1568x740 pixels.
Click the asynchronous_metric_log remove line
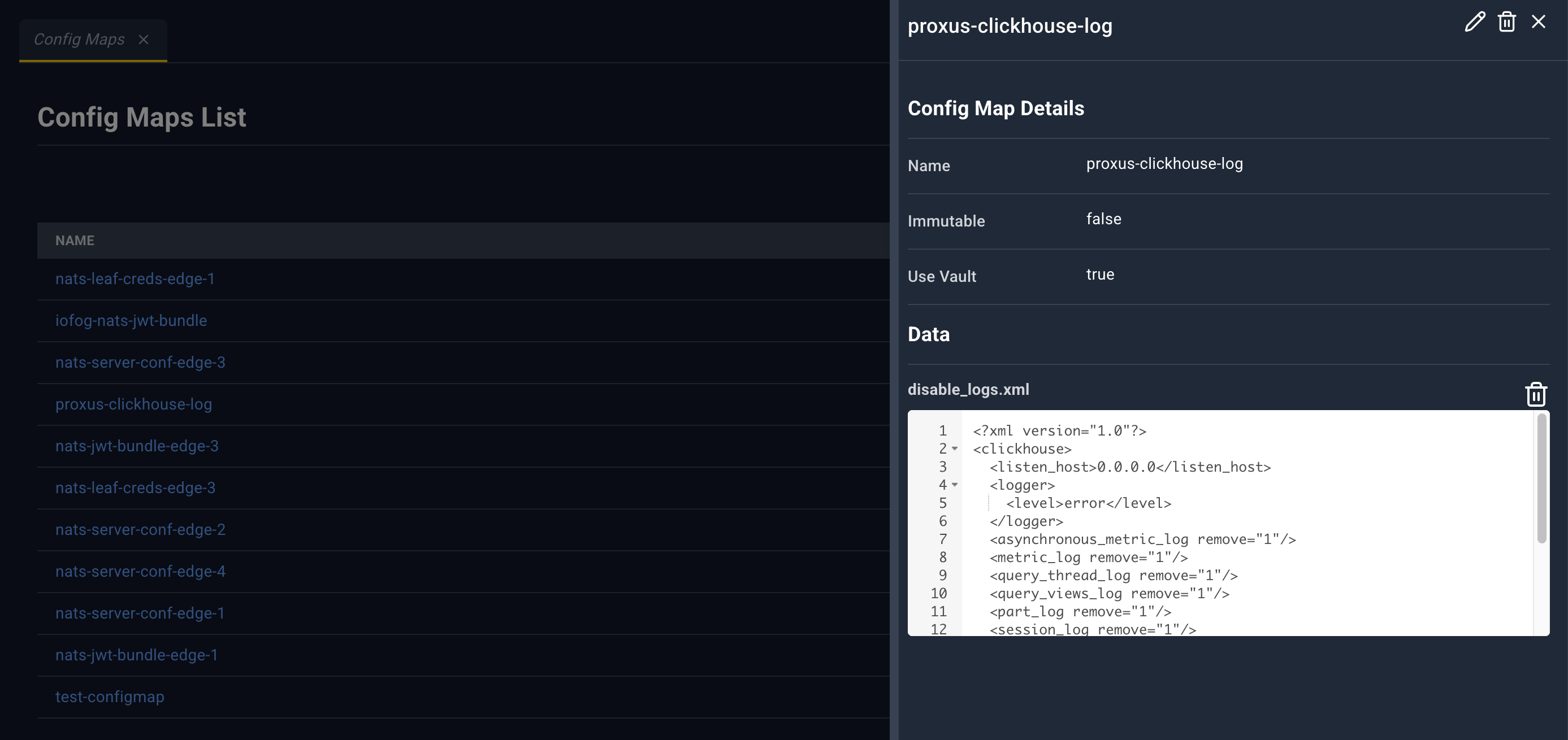pyautogui.click(x=1142, y=539)
